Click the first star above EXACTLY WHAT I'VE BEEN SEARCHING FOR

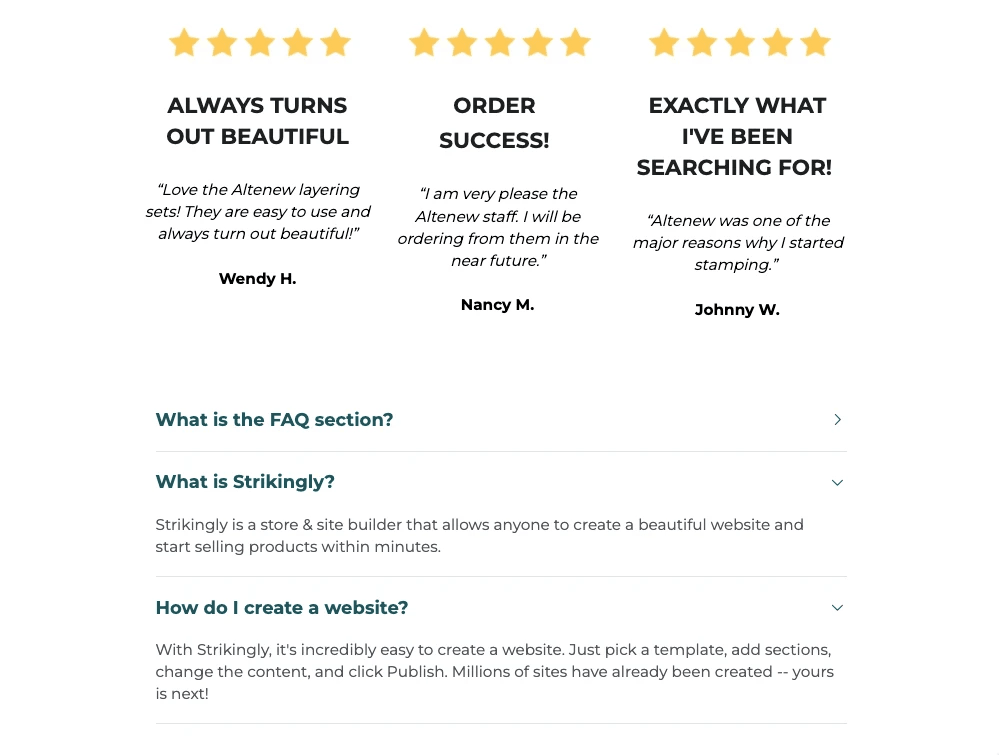pyautogui.click(x=663, y=42)
